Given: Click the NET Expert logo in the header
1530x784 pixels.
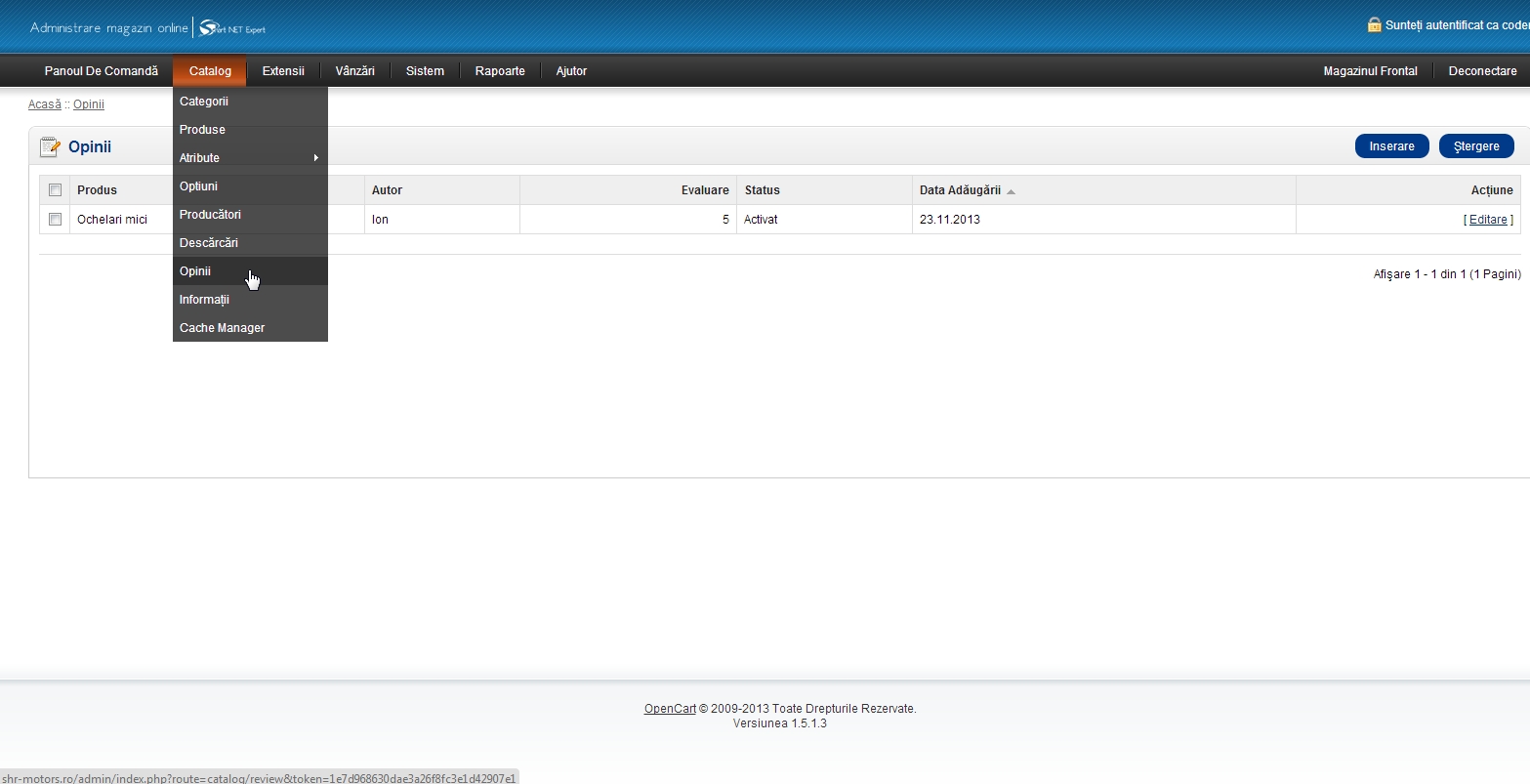Looking at the screenshot, I should (x=232, y=28).
